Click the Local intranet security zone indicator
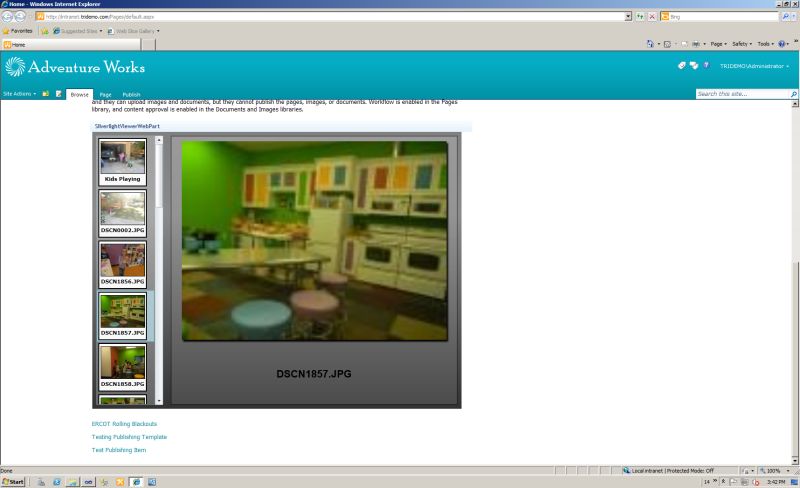This screenshot has height=488, width=800. pos(668,471)
